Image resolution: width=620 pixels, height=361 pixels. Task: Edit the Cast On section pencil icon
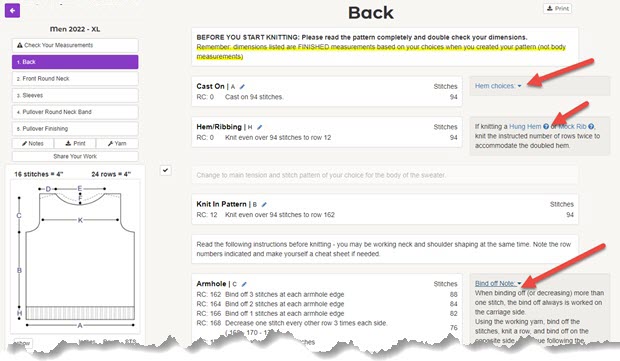pyautogui.click(x=242, y=87)
